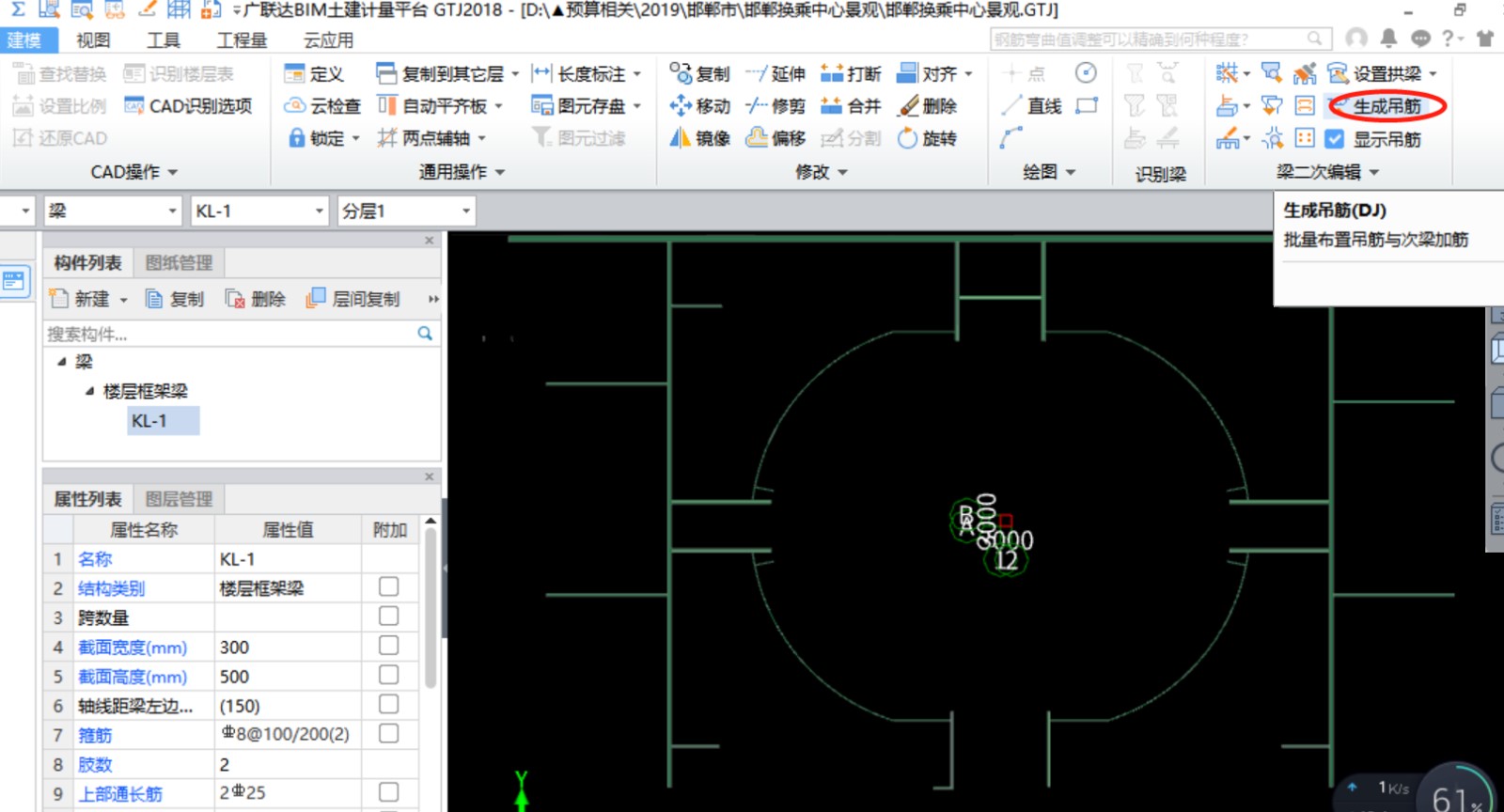Click the 复制到其它层 tool

[447, 73]
